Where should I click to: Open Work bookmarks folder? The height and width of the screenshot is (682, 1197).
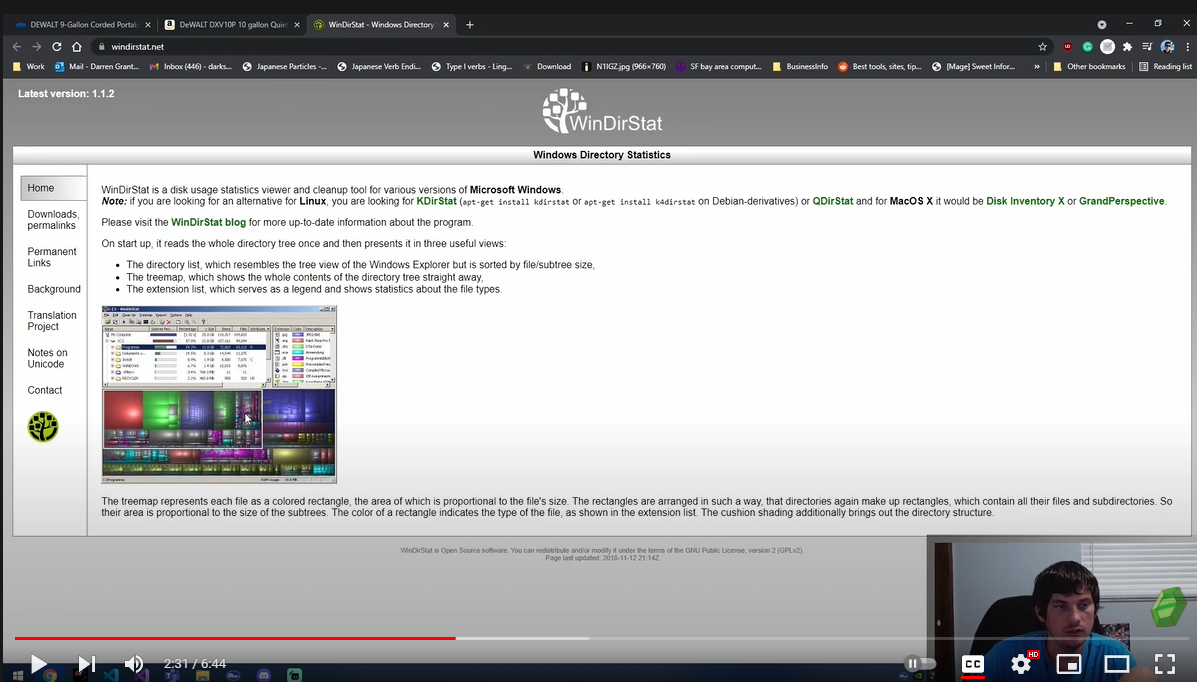coord(29,66)
